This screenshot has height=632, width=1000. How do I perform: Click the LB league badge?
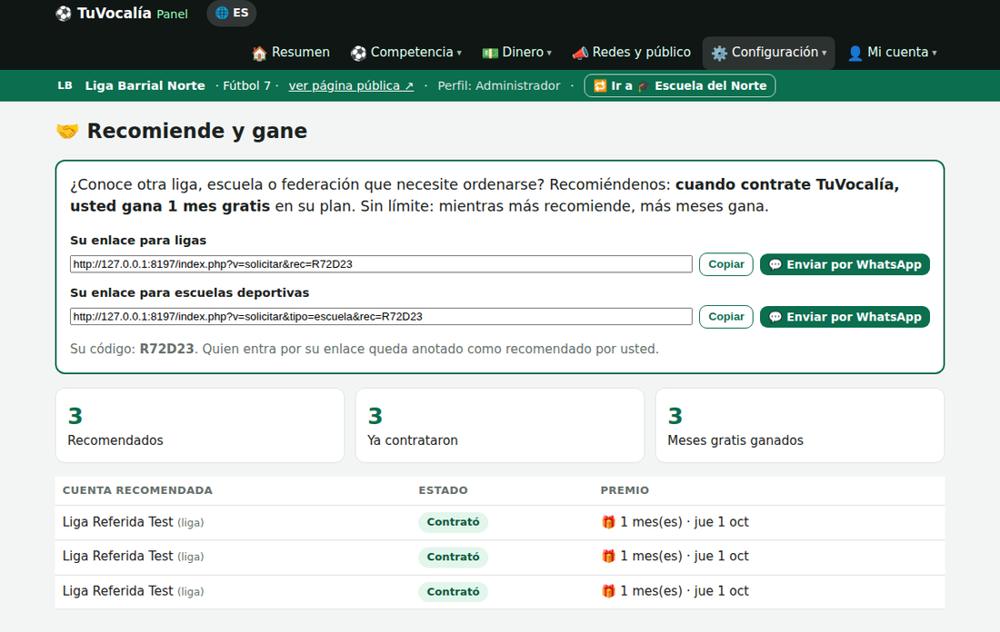(x=65, y=85)
